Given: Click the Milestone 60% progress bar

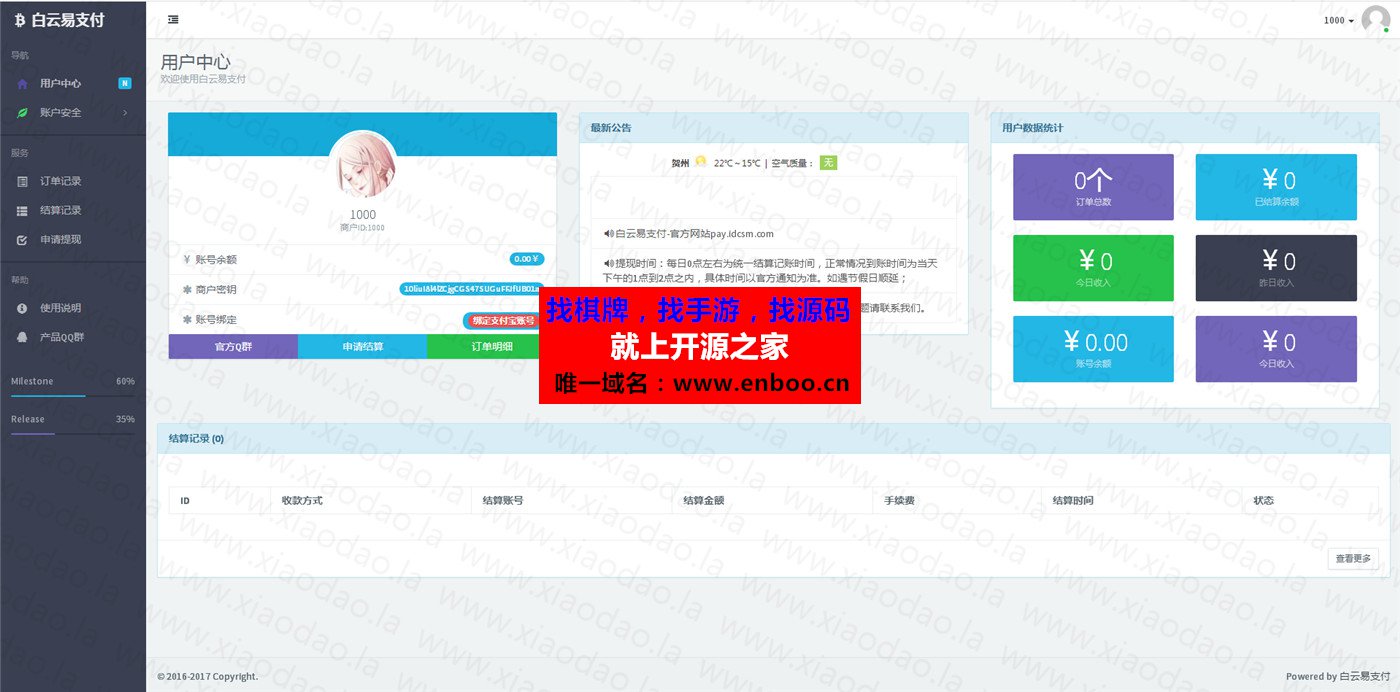Looking at the screenshot, I should click(x=73, y=396).
